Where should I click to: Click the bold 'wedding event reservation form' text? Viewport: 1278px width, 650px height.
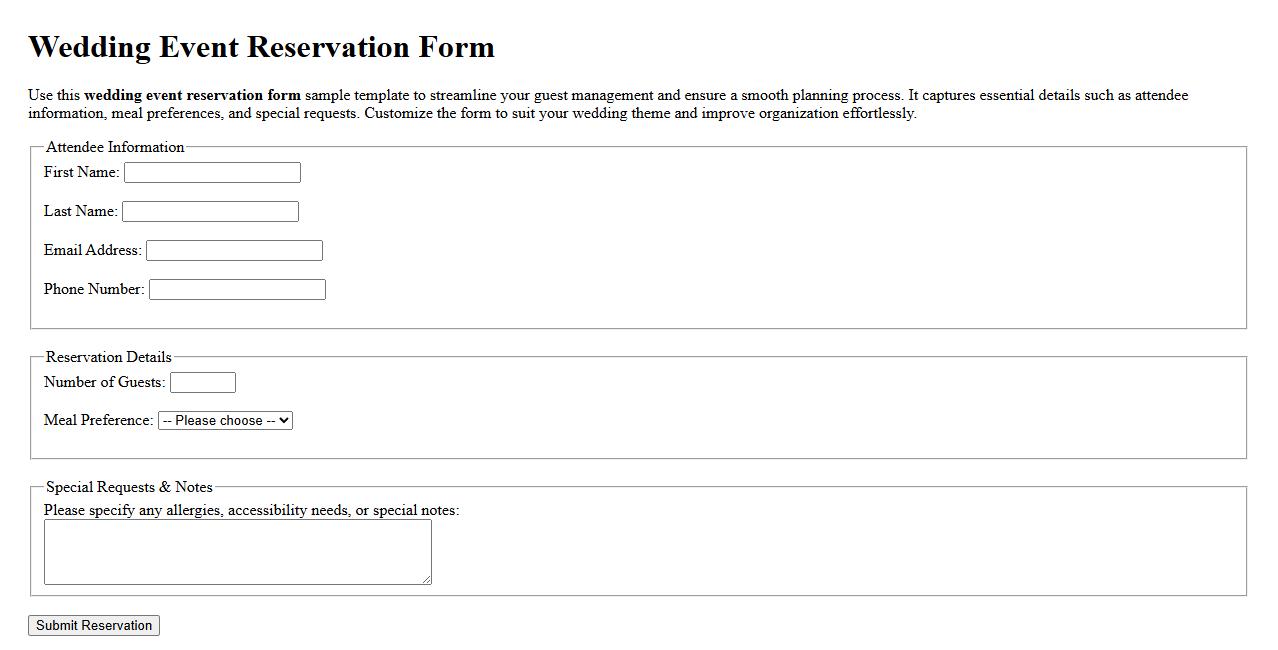tap(192, 95)
